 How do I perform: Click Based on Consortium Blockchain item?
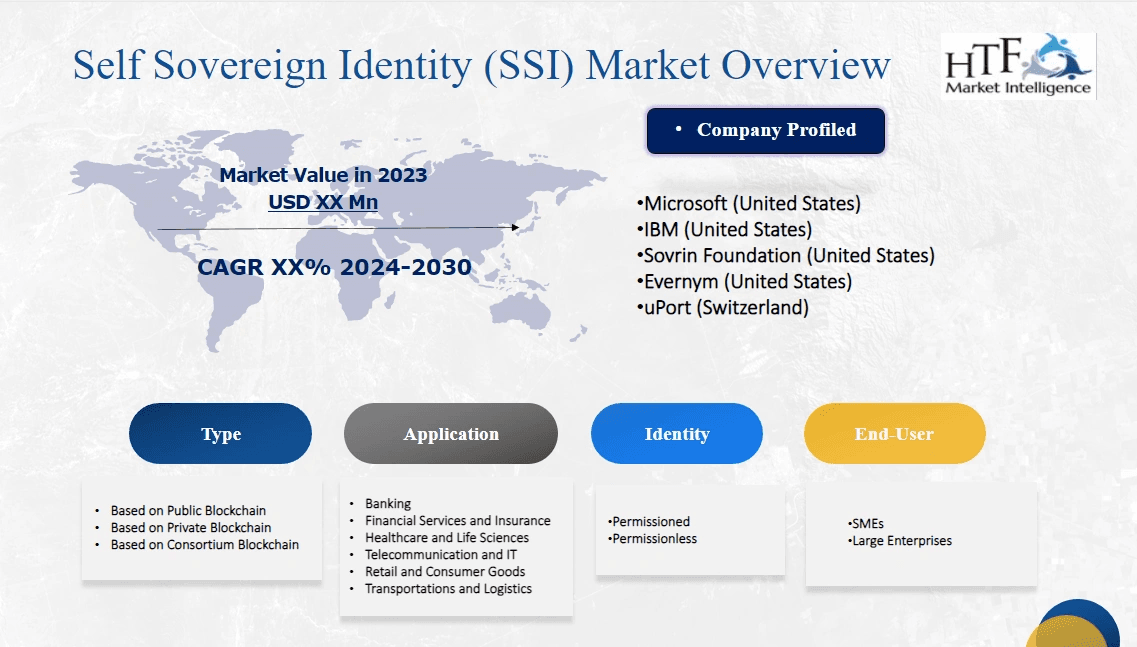tap(204, 545)
